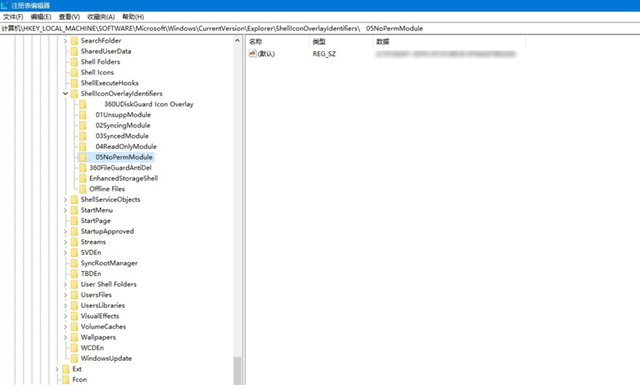Expand the Ext key

[57, 369]
